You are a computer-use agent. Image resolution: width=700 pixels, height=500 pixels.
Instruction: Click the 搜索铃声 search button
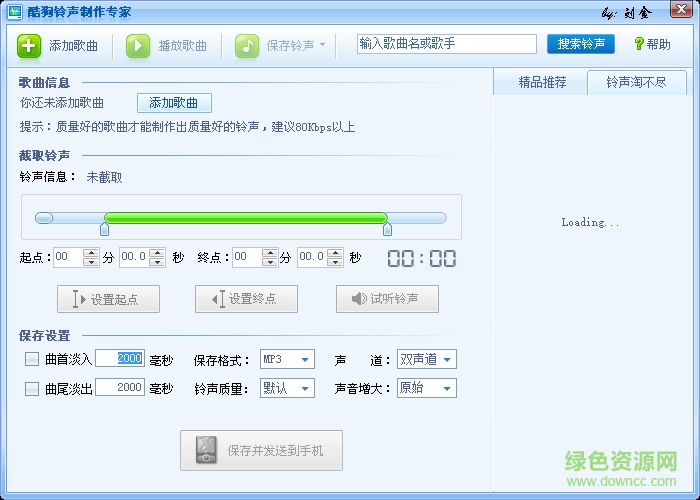pyautogui.click(x=581, y=44)
